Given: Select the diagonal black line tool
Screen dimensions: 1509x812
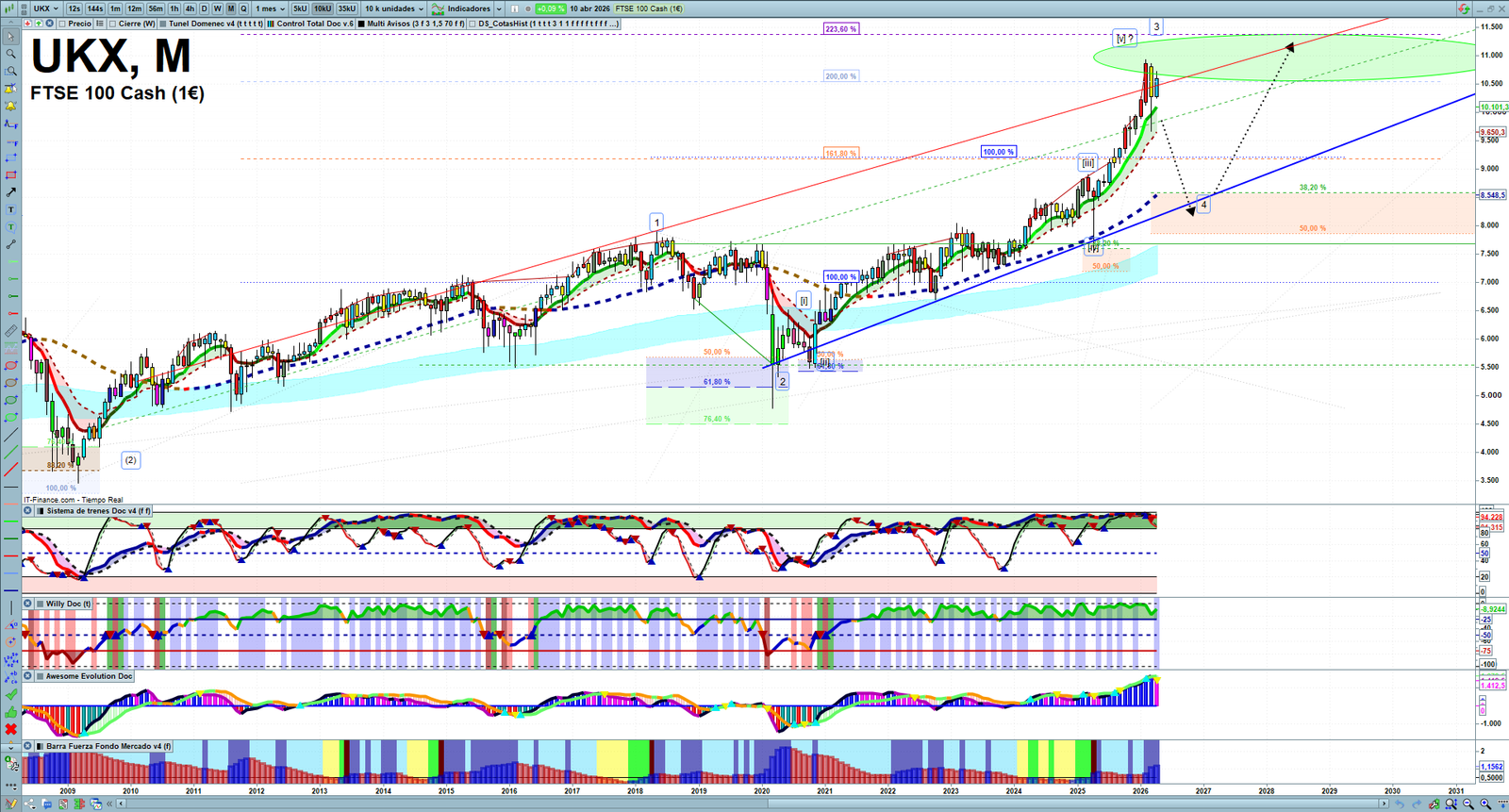Looking at the screenshot, I should click(10, 435).
